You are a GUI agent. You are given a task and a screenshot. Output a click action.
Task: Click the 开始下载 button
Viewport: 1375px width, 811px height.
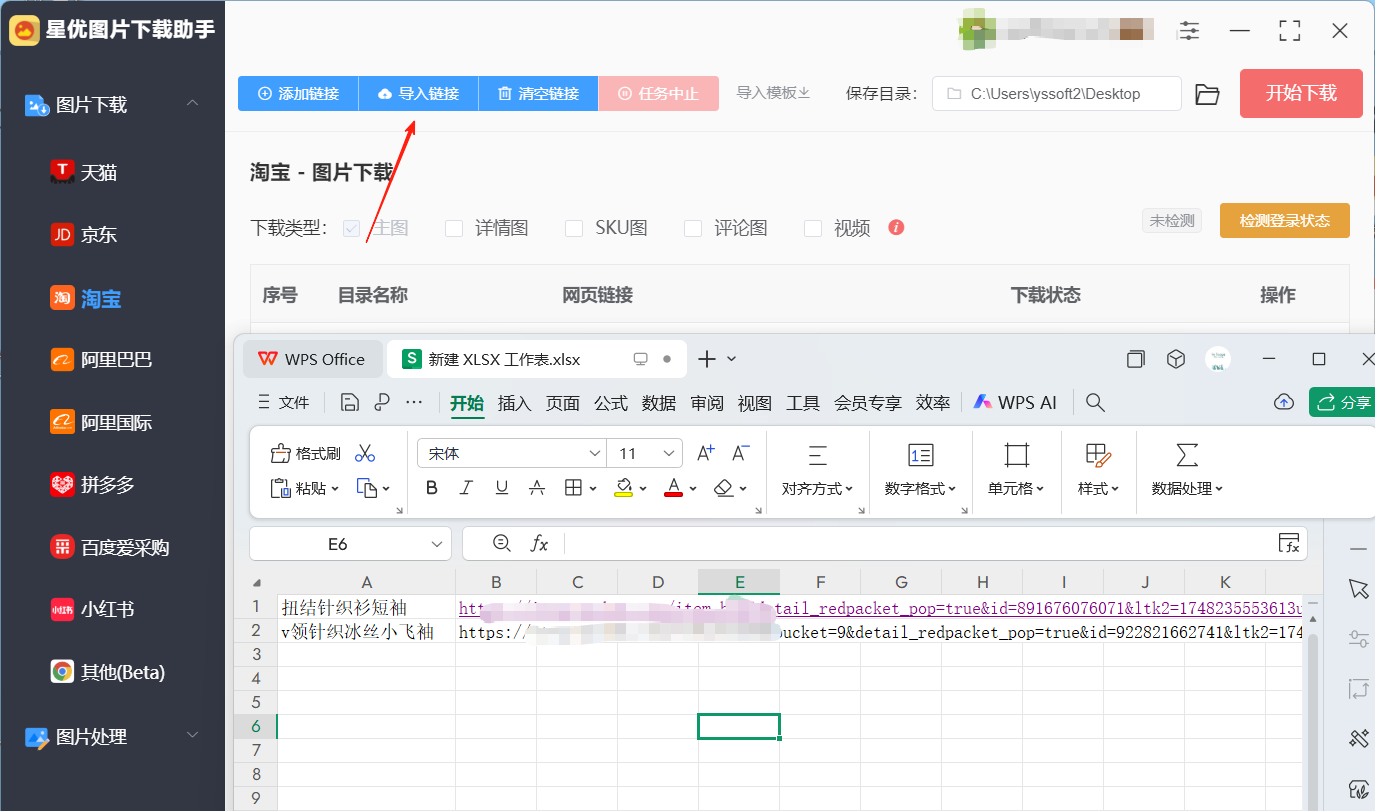tap(1301, 93)
